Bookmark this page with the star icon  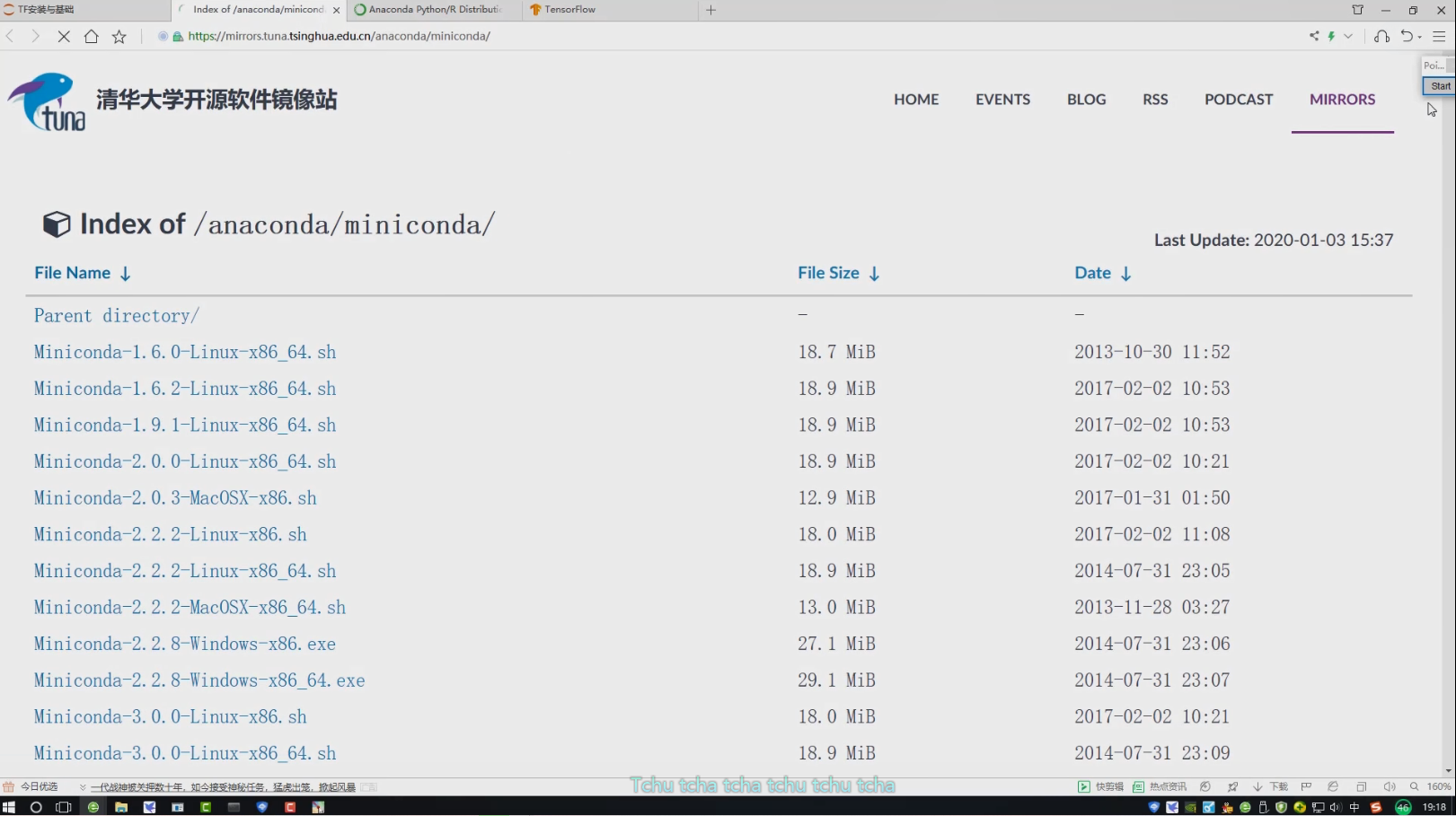[x=119, y=36]
